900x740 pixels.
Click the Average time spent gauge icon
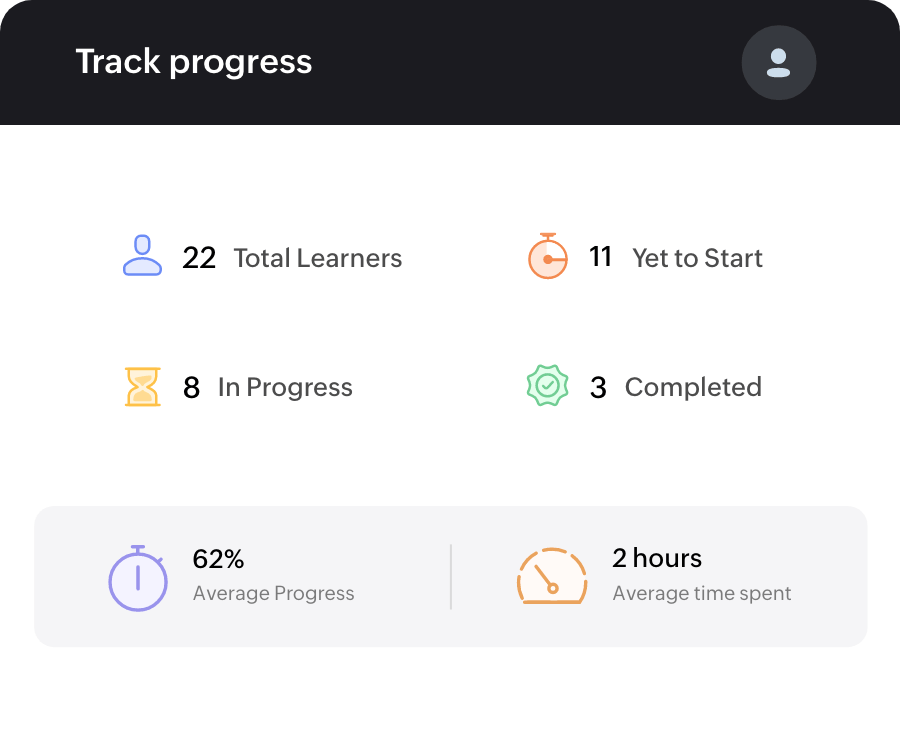coord(552,576)
